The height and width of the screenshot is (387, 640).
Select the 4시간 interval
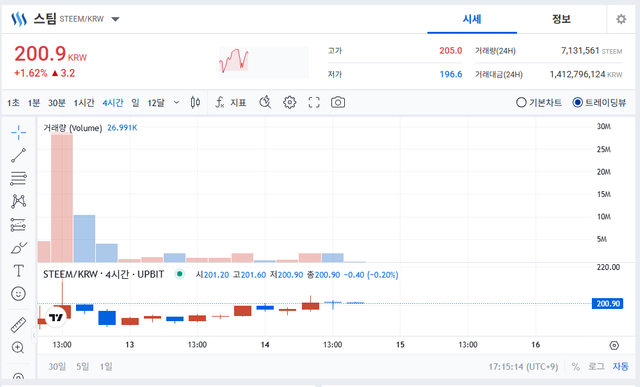pyautogui.click(x=112, y=103)
